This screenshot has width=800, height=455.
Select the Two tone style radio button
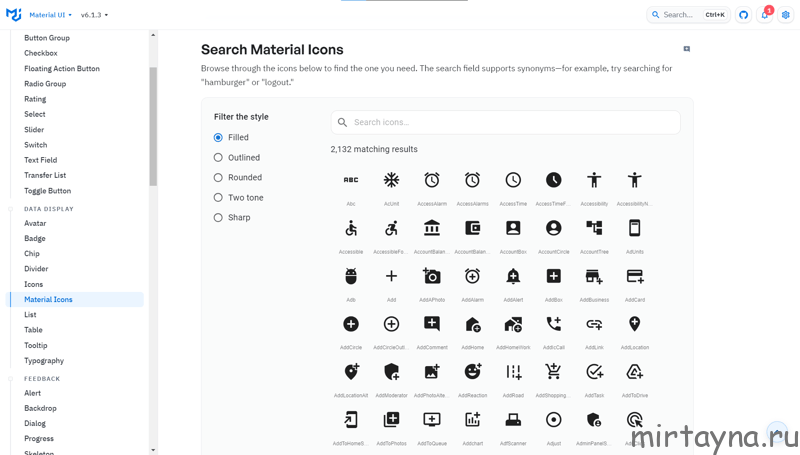click(218, 197)
